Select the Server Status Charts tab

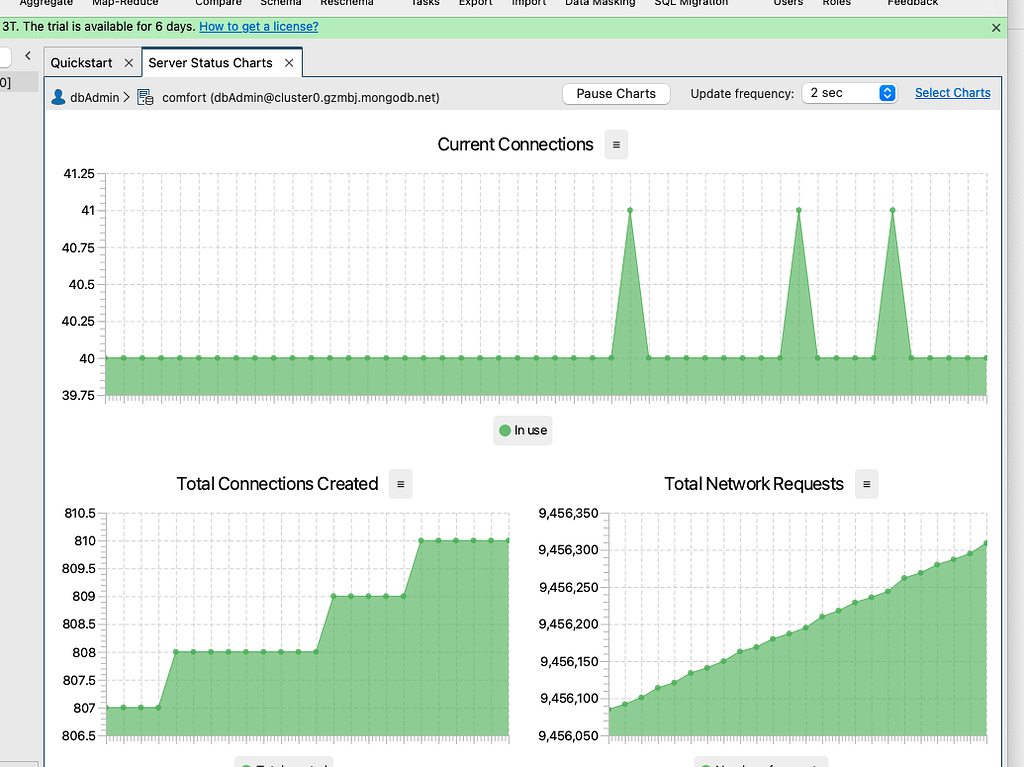[x=212, y=62]
